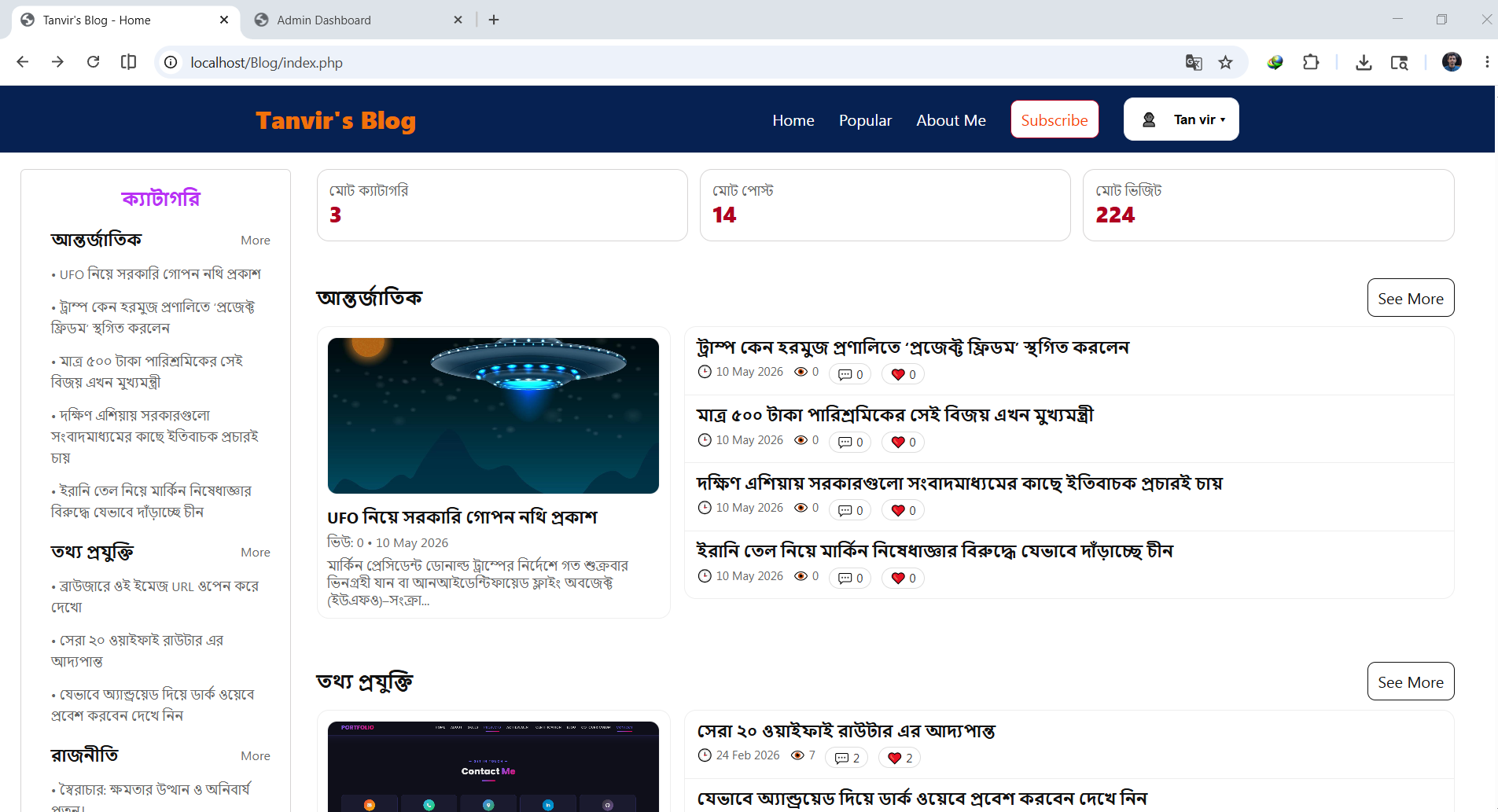Like the ইরানি তেল post heart button
The height and width of the screenshot is (812, 1498).
(903, 578)
